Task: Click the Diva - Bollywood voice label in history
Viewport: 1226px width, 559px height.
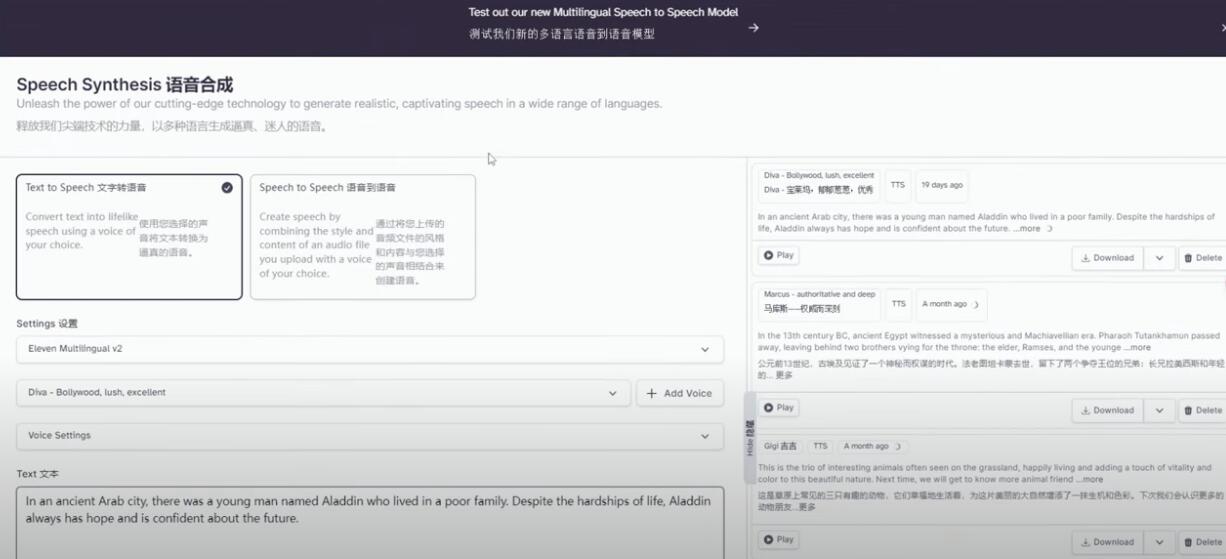Action: click(819, 183)
